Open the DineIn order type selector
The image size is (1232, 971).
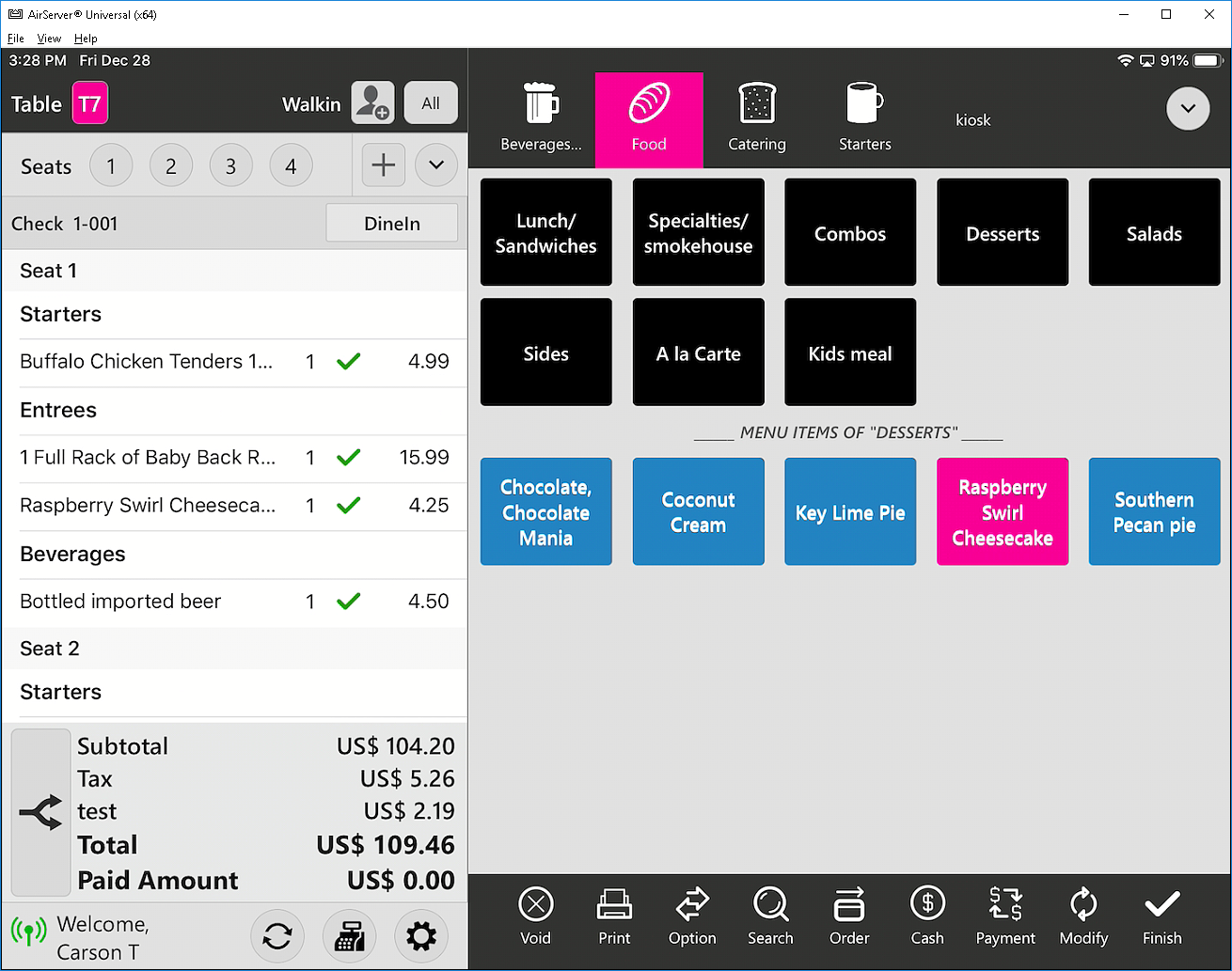click(x=391, y=224)
